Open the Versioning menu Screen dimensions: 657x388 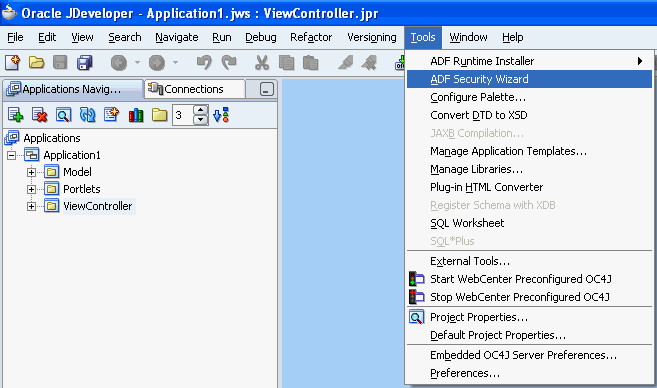pos(372,37)
